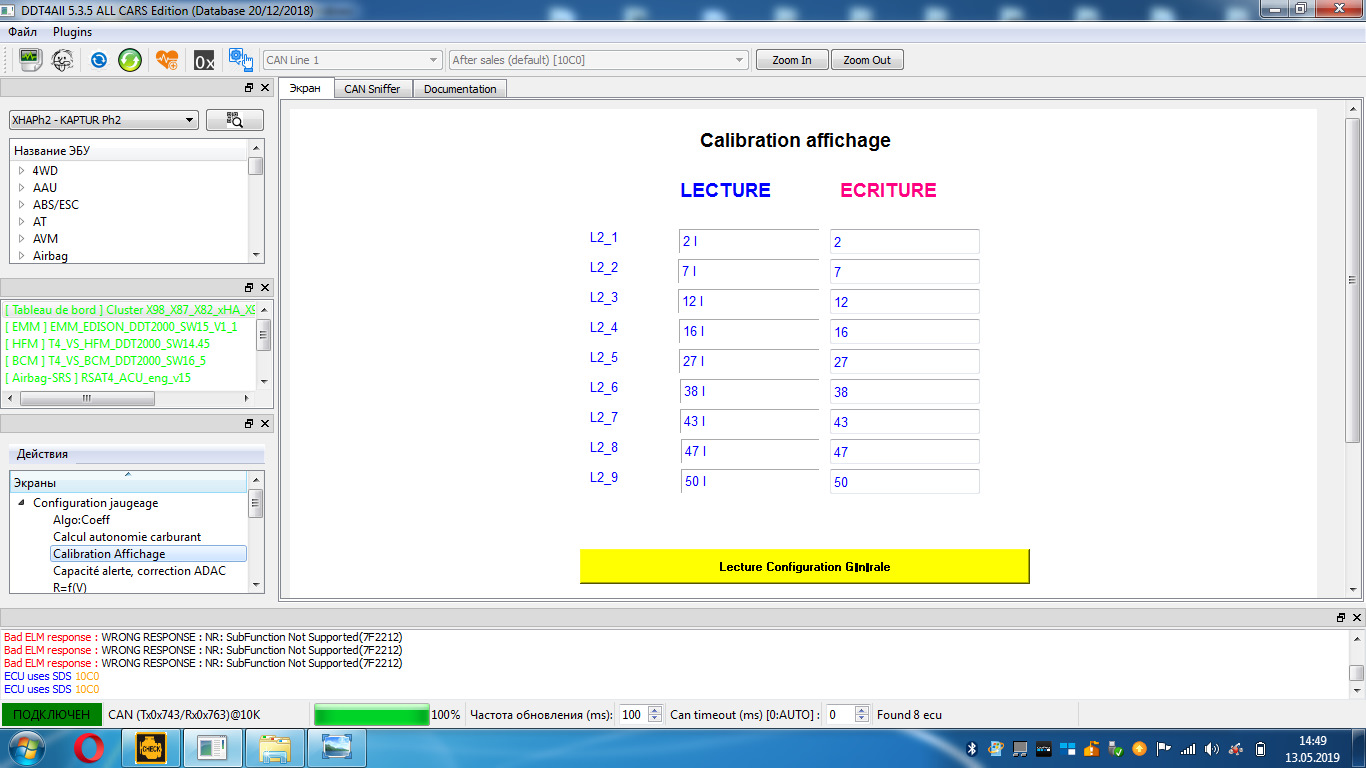Click the battery tray icon
The image size is (1366, 768).
click(1261, 748)
